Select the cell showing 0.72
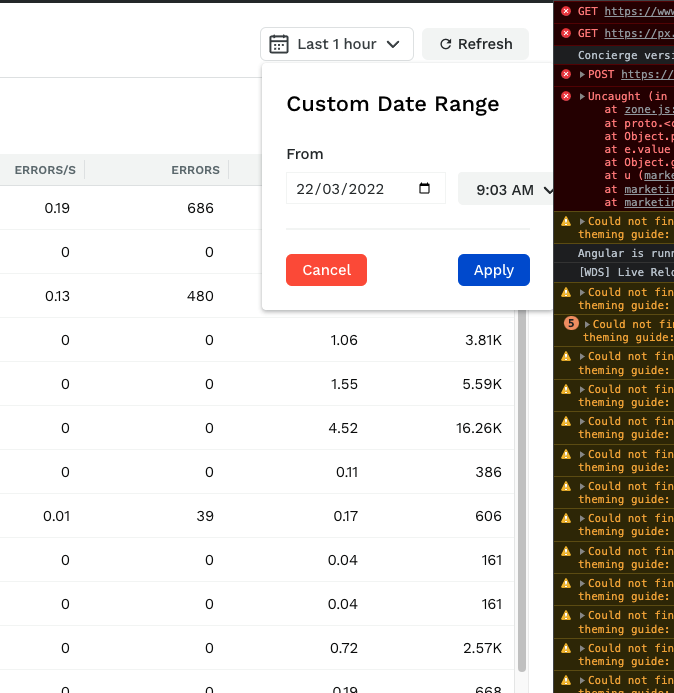 pos(344,648)
